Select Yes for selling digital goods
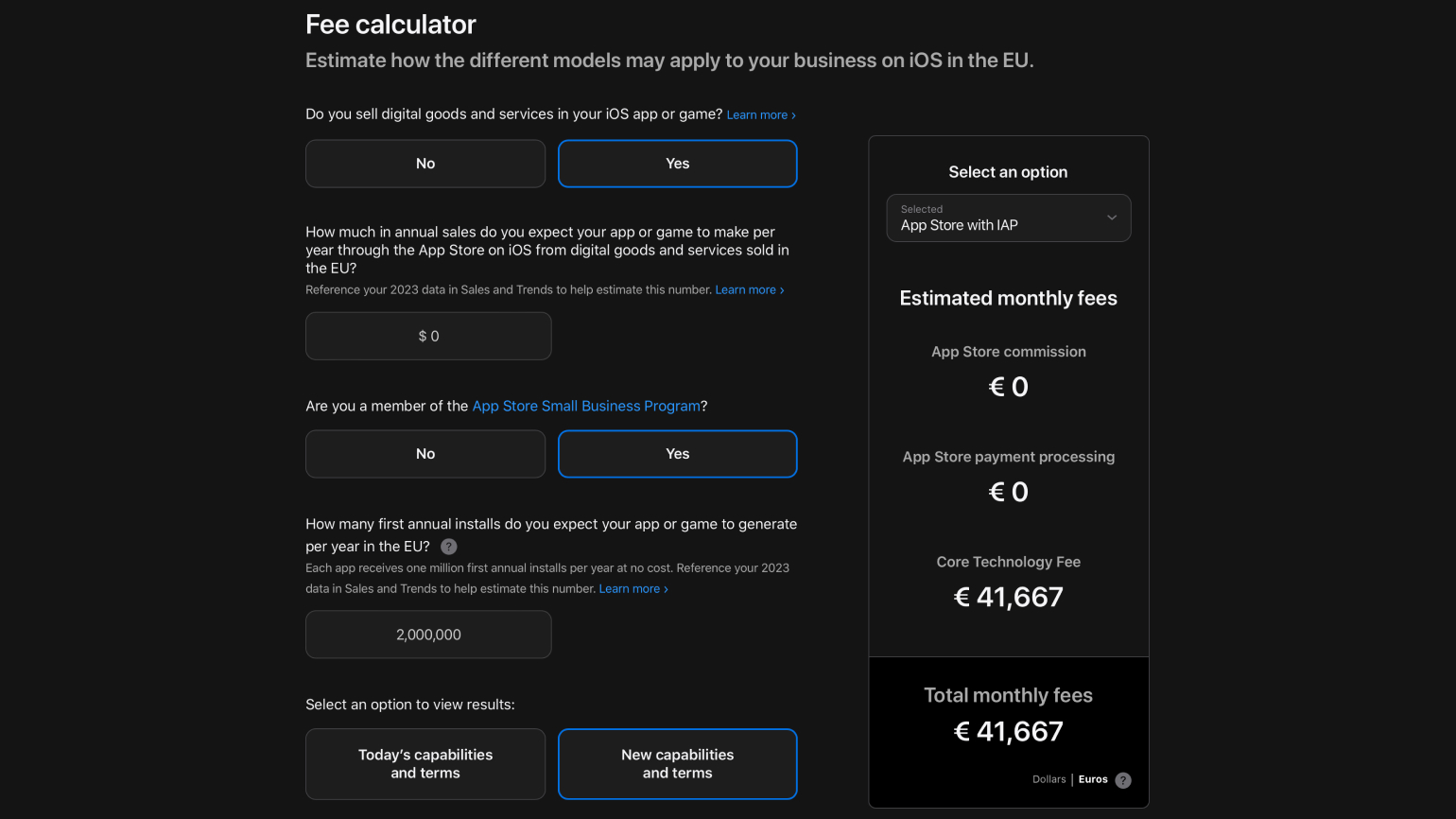The height and width of the screenshot is (819, 1456). click(677, 164)
